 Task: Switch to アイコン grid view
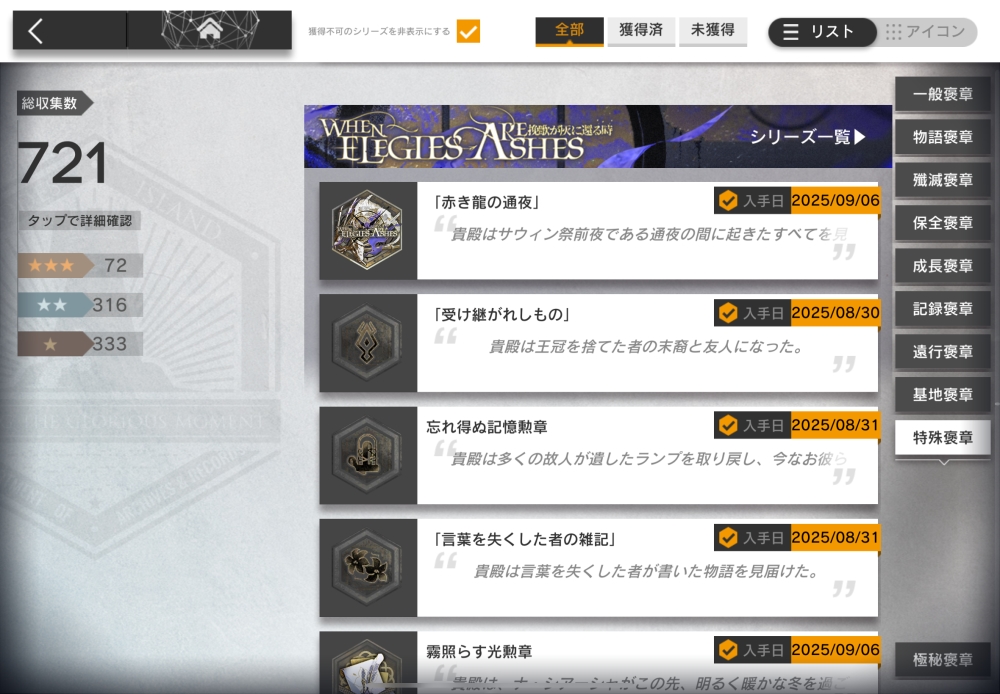pyautogui.click(x=926, y=32)
